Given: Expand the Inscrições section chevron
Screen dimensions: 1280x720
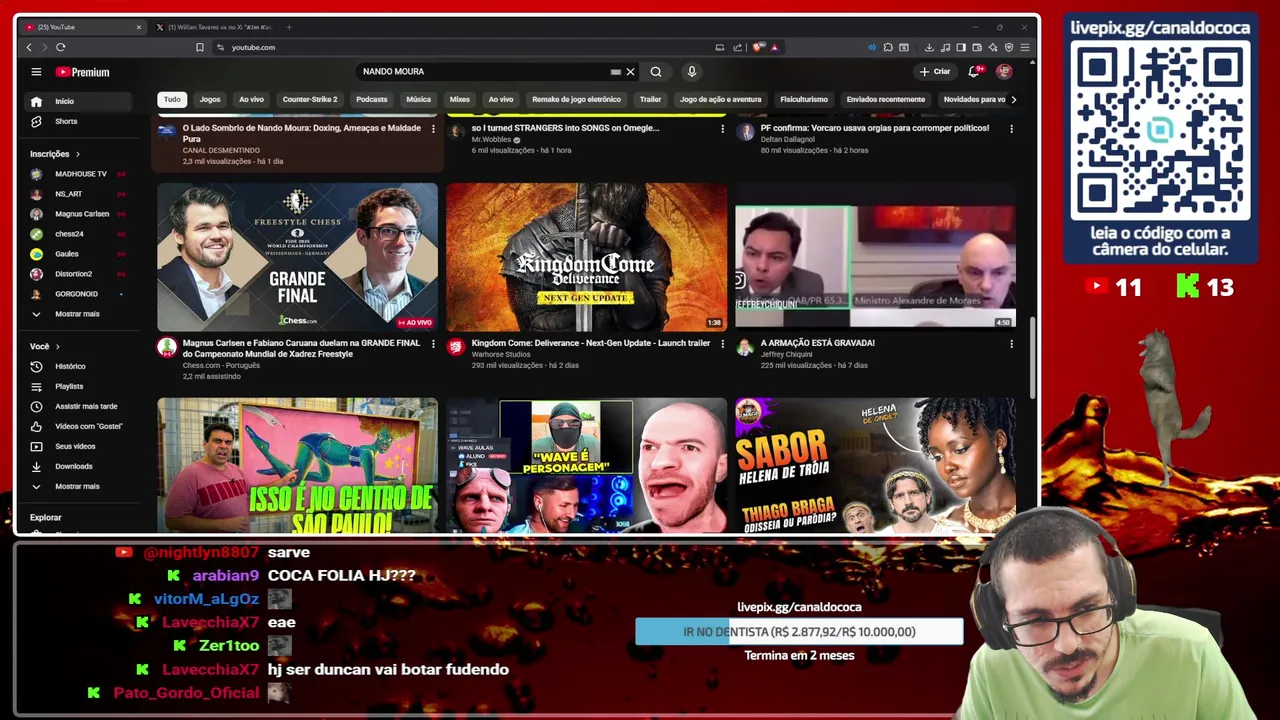Looking at the screenshot, I should tap(77, 154).
